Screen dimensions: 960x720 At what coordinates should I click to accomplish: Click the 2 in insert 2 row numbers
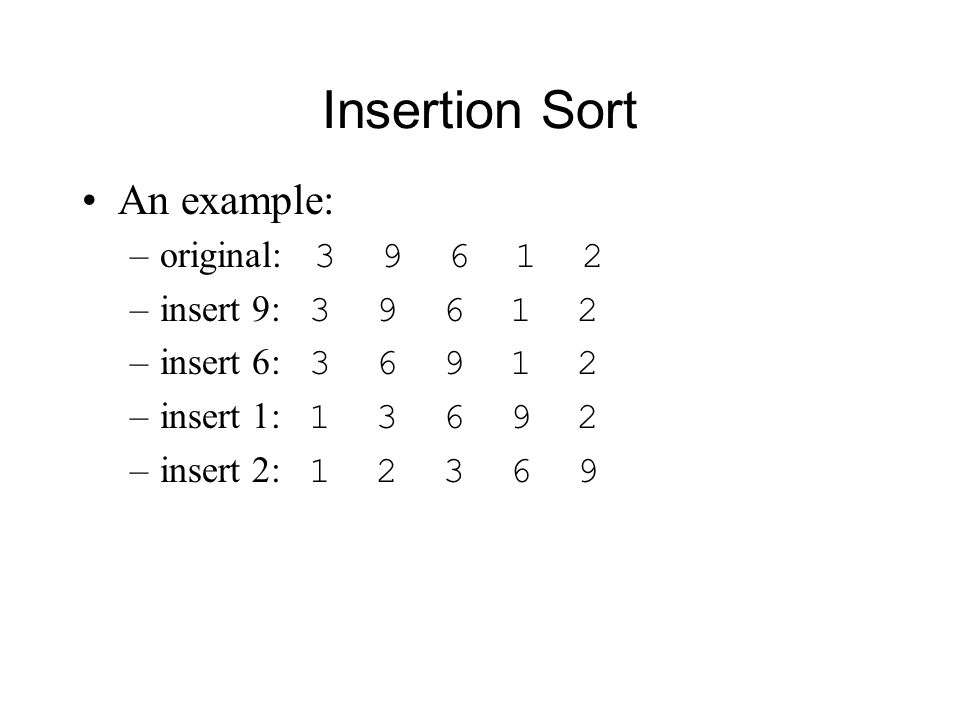tap(386, 471)
